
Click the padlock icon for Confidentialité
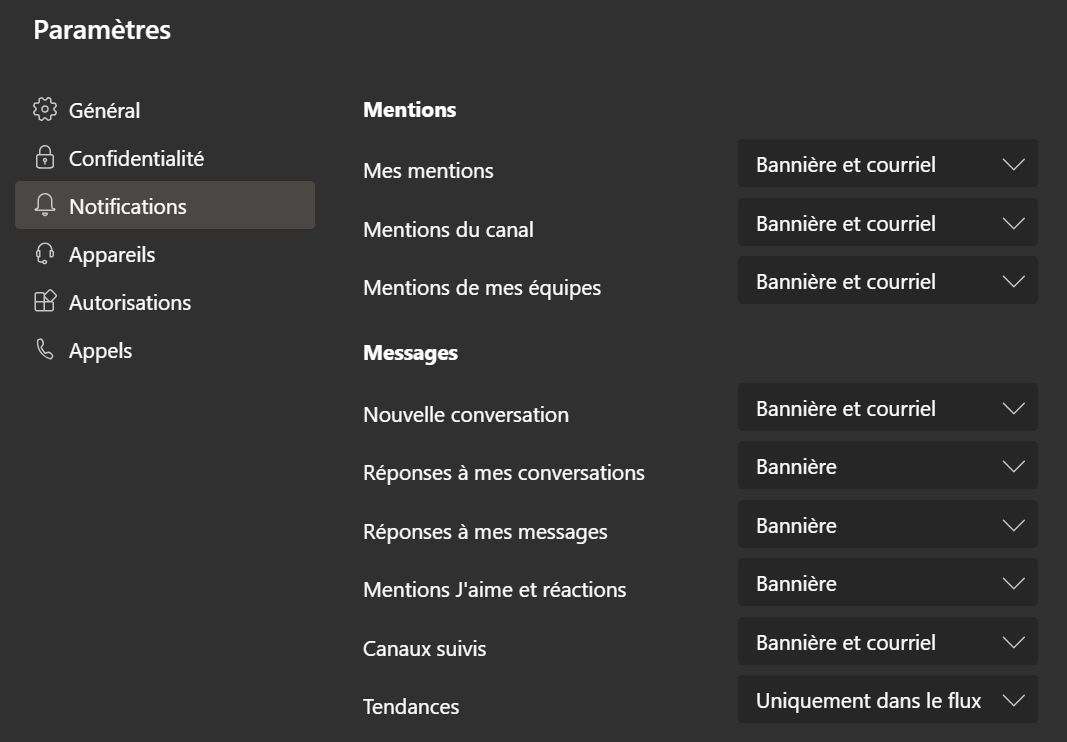[x=45, y=157]
